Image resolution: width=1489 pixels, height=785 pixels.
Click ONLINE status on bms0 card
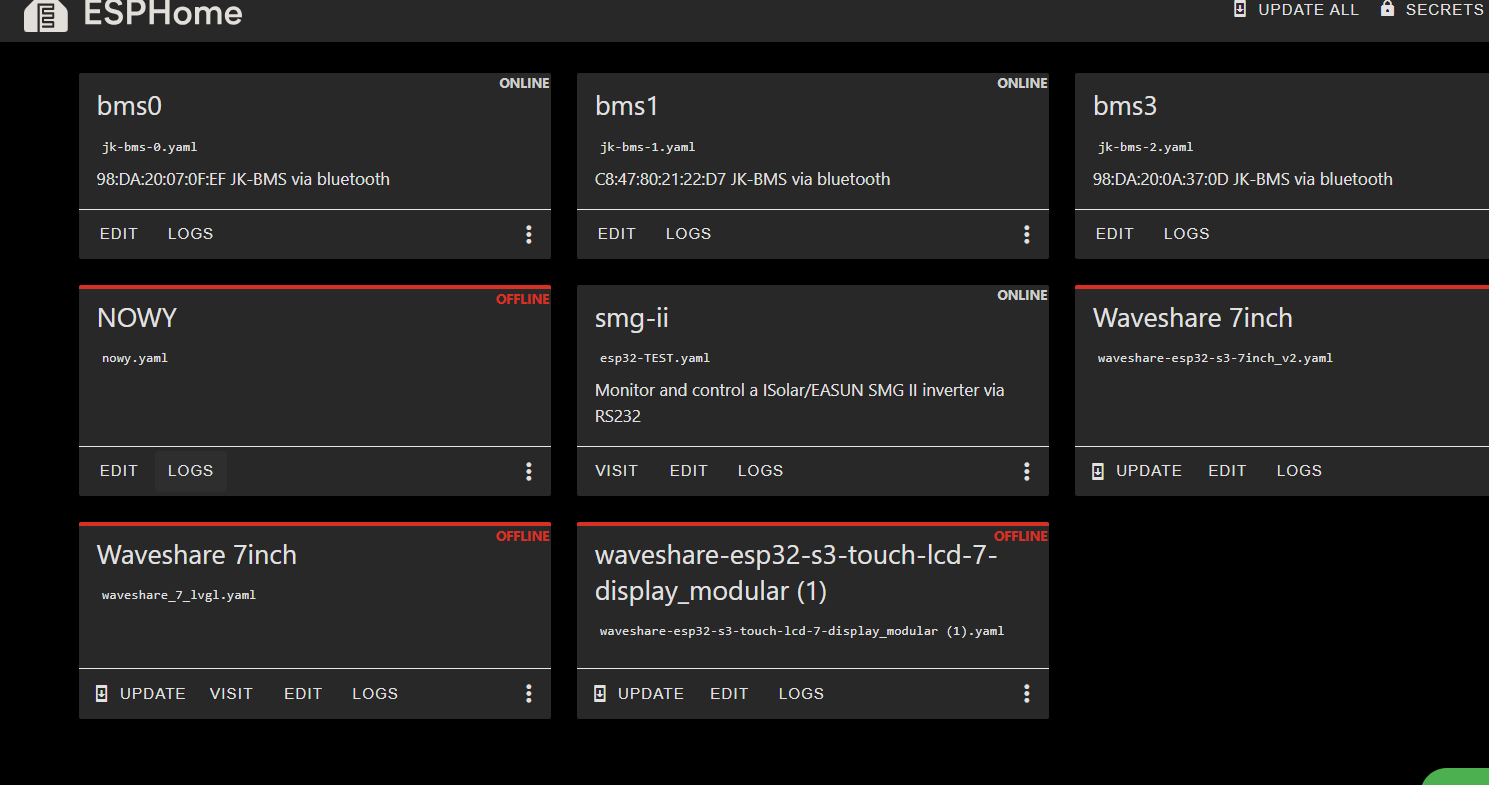coord(525,83)
